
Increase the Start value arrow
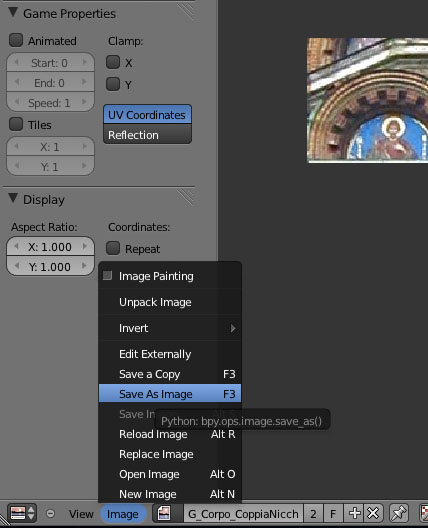pos(85,62)
